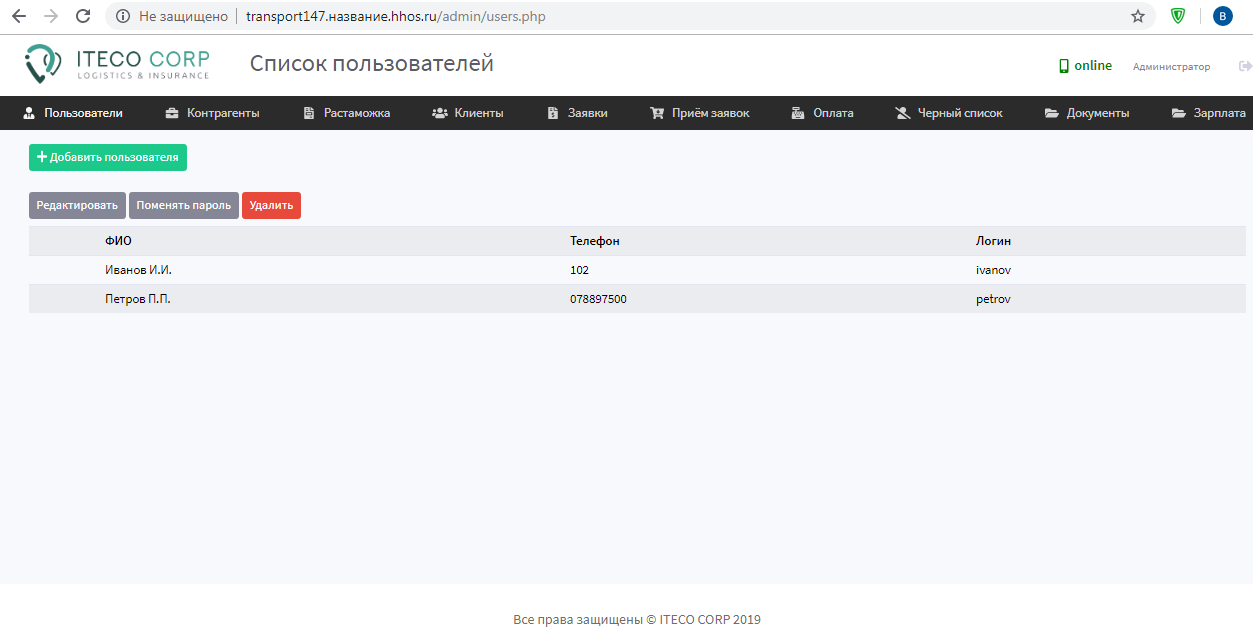Click the Список пользователей page title
Image resolution: width=1253 pixels, height=636 pixels.
click(x=372, y=64)
